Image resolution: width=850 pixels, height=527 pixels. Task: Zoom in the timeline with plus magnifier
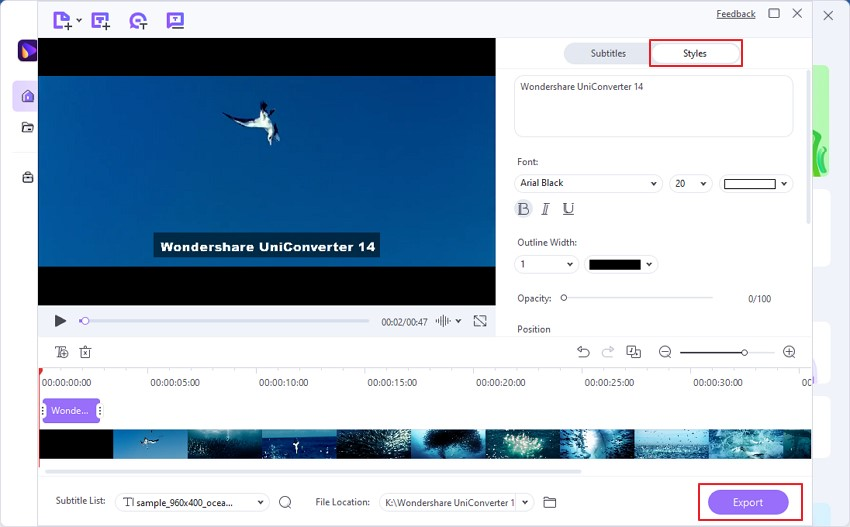(x=789, y=352)
